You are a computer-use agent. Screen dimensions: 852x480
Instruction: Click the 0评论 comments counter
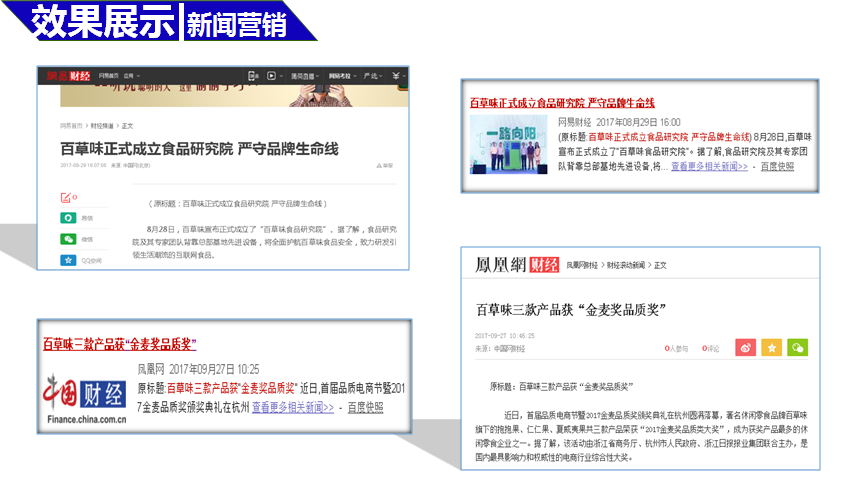tap(710, 348)
